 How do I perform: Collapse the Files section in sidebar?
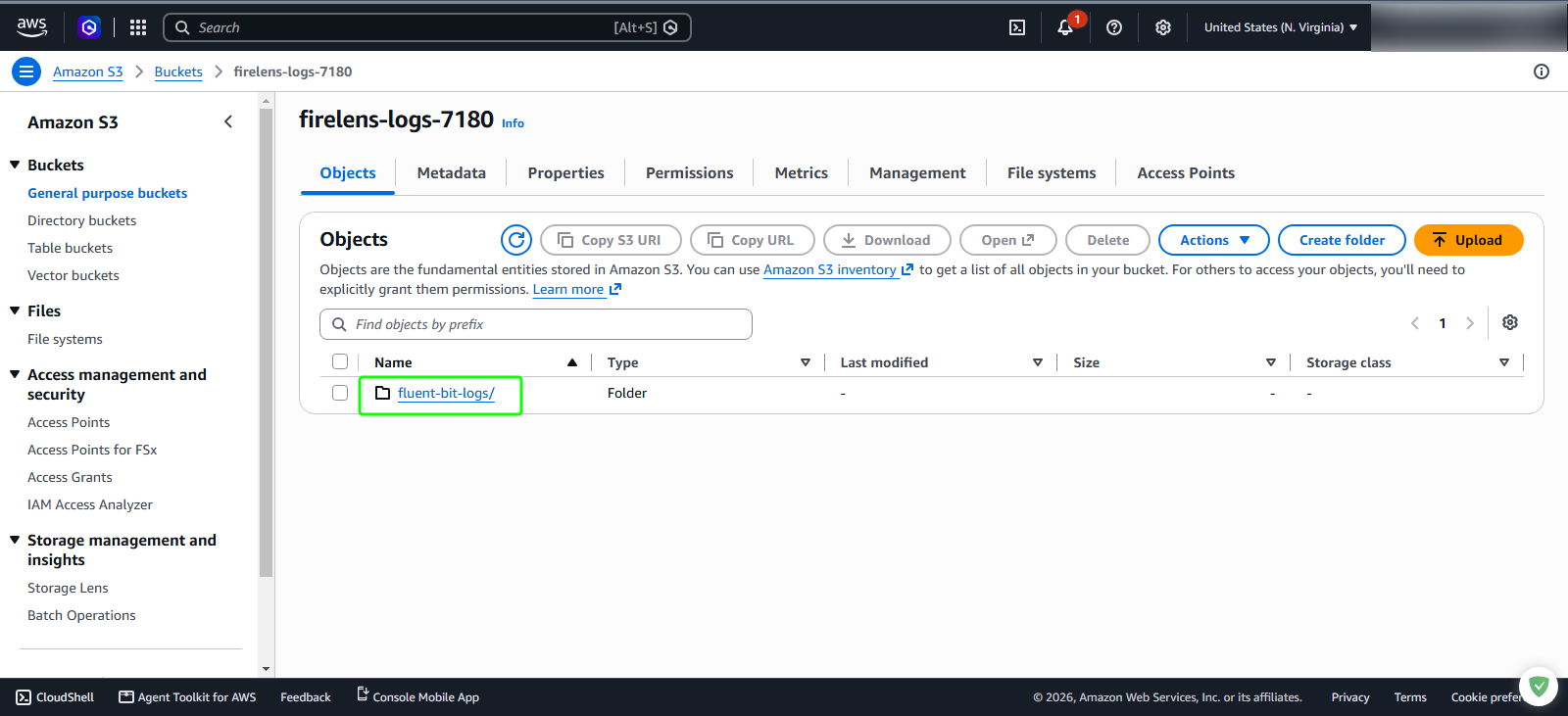(x=15, y=310)
